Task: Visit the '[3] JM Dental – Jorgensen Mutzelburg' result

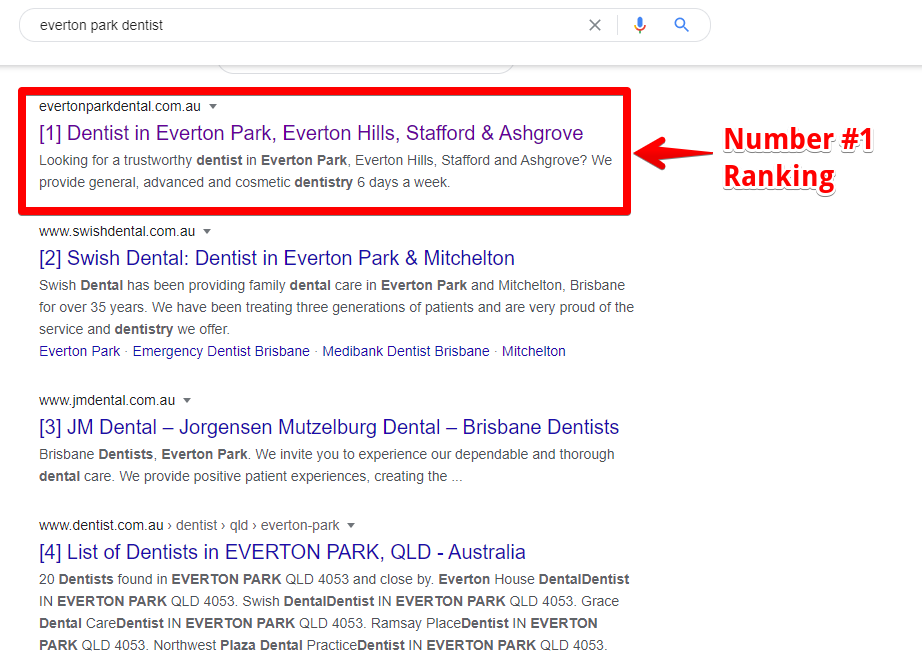Action: point(329,427)
